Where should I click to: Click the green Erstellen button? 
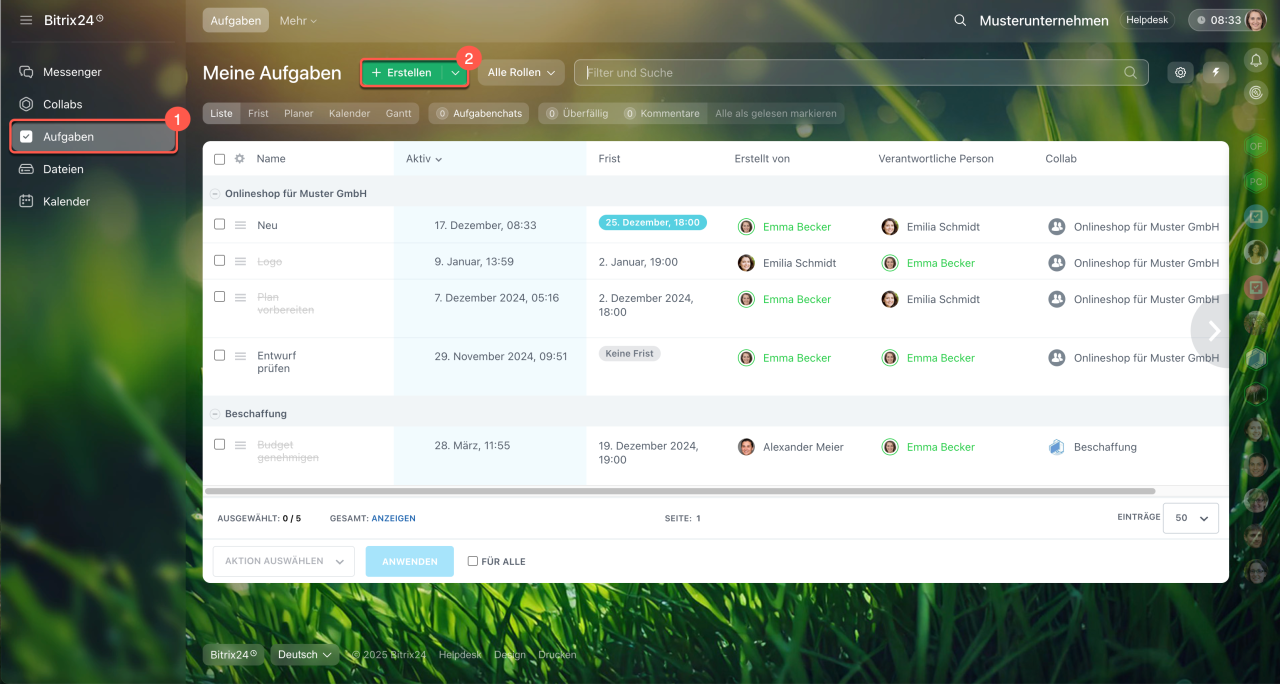click(402, 72)
